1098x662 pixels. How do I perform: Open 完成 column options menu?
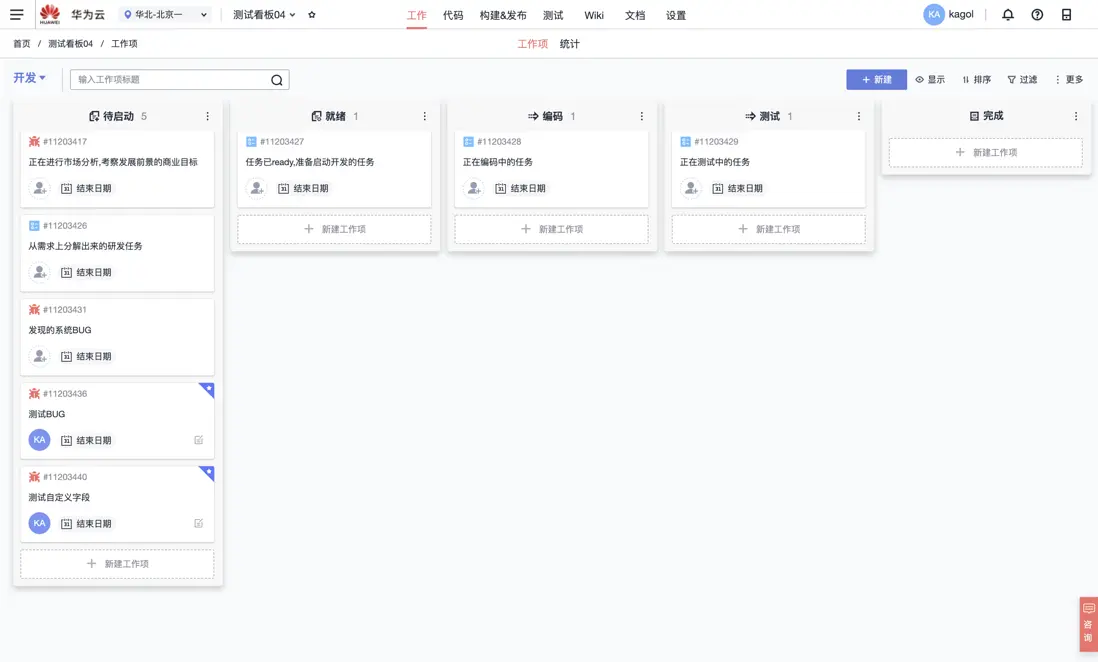1076,116
